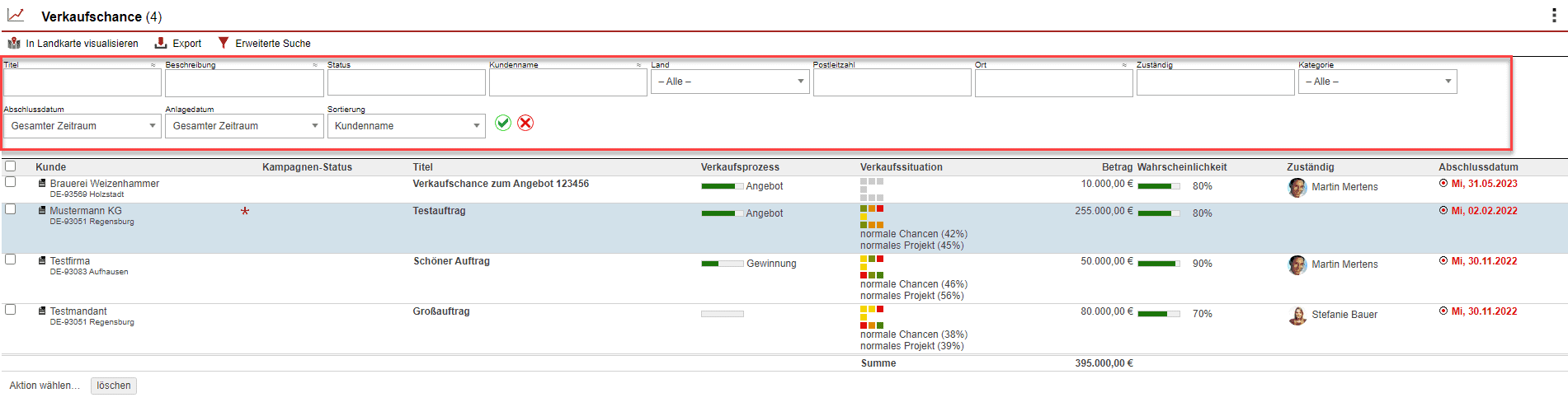
Task: Click the map visualization icon
Action: point(14,43)
